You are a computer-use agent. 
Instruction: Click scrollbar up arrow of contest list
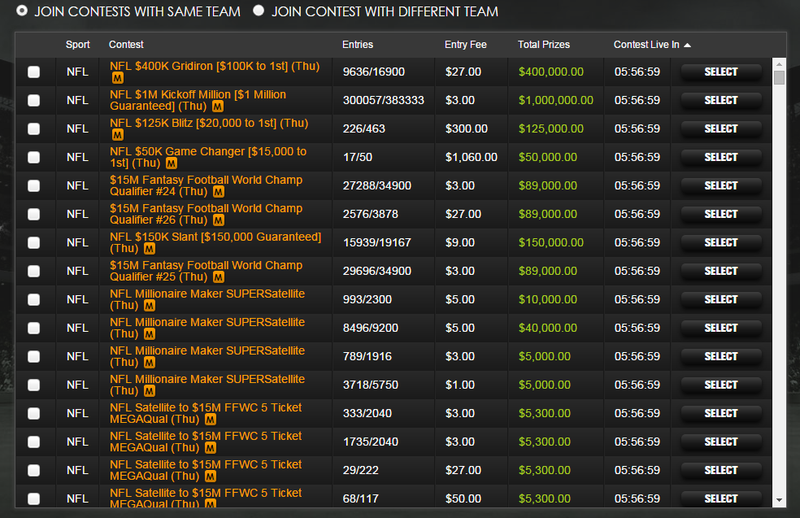coord(779,64)
